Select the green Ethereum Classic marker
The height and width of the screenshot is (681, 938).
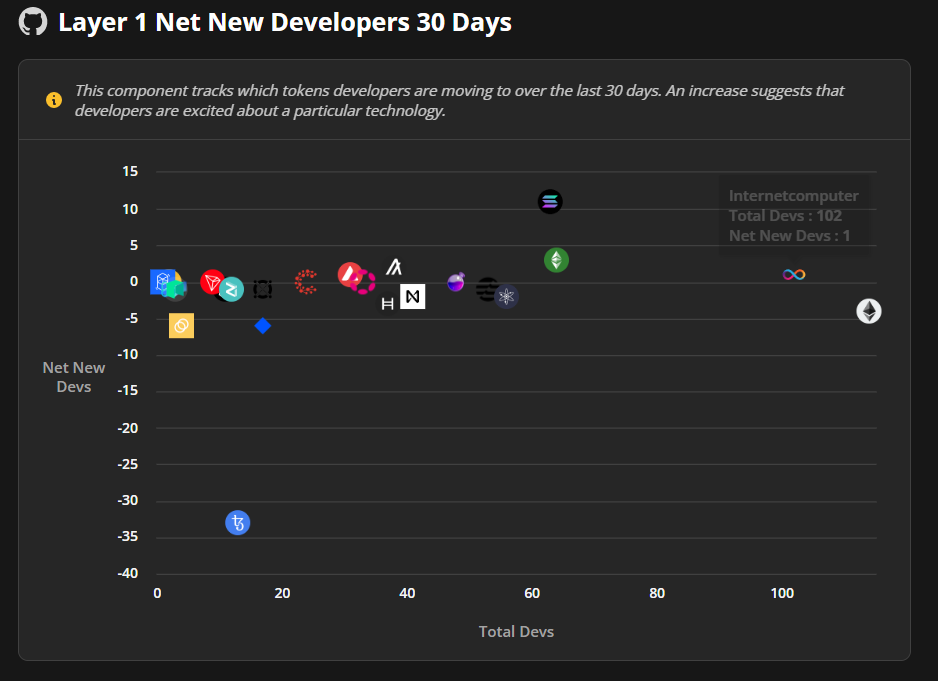click(x=556, y=260)
